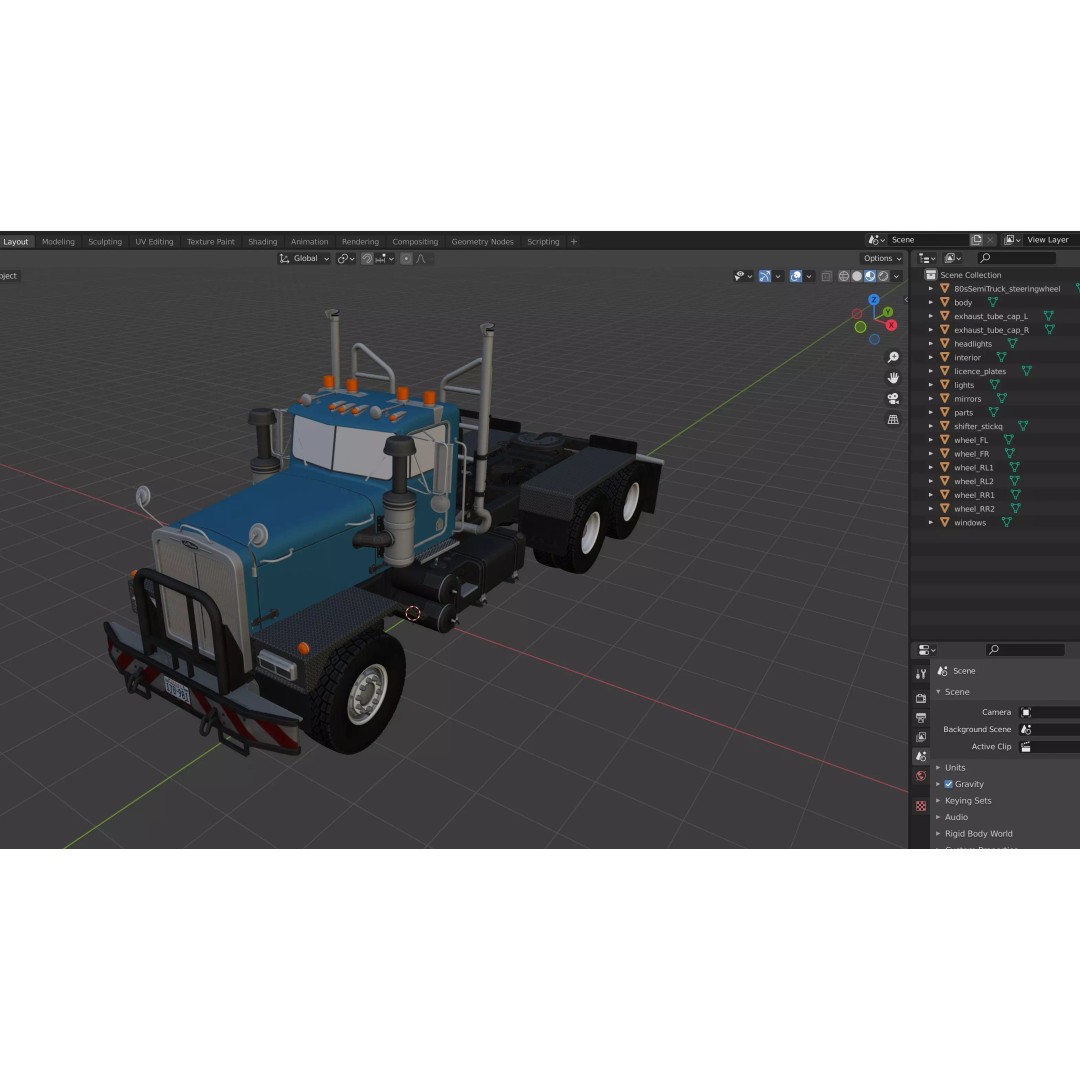Image resolution: width=1080 pixels, height=1080 pixels.
Task: Click the mesh data icon next to mirrors
Action: (1001, 398)
